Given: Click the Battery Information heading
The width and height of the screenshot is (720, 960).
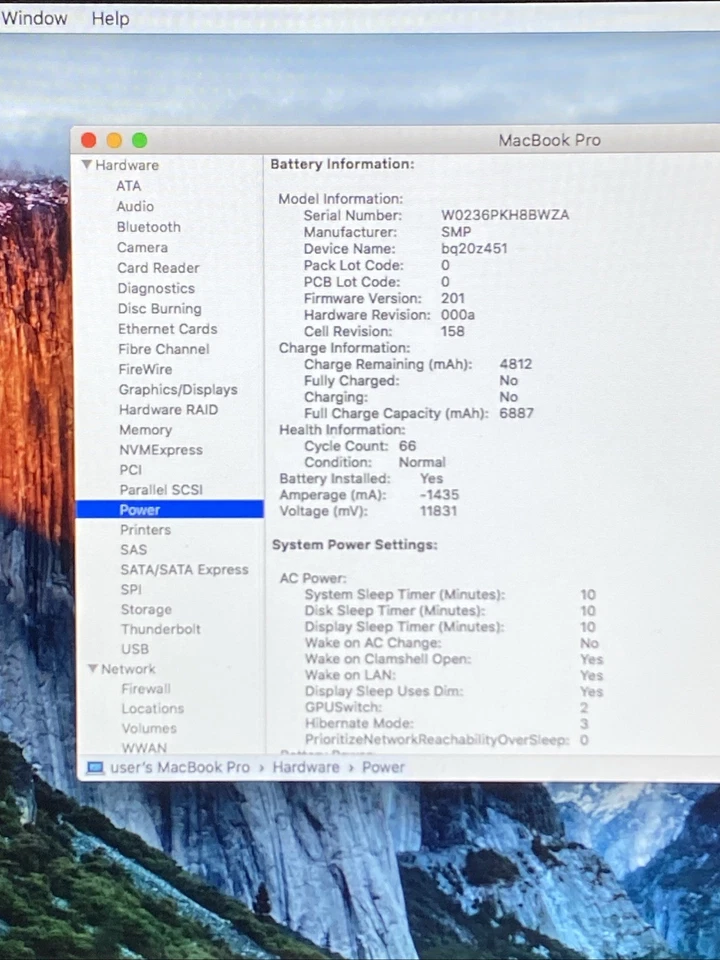Looking at the screenshot, I should click(342, 164).
